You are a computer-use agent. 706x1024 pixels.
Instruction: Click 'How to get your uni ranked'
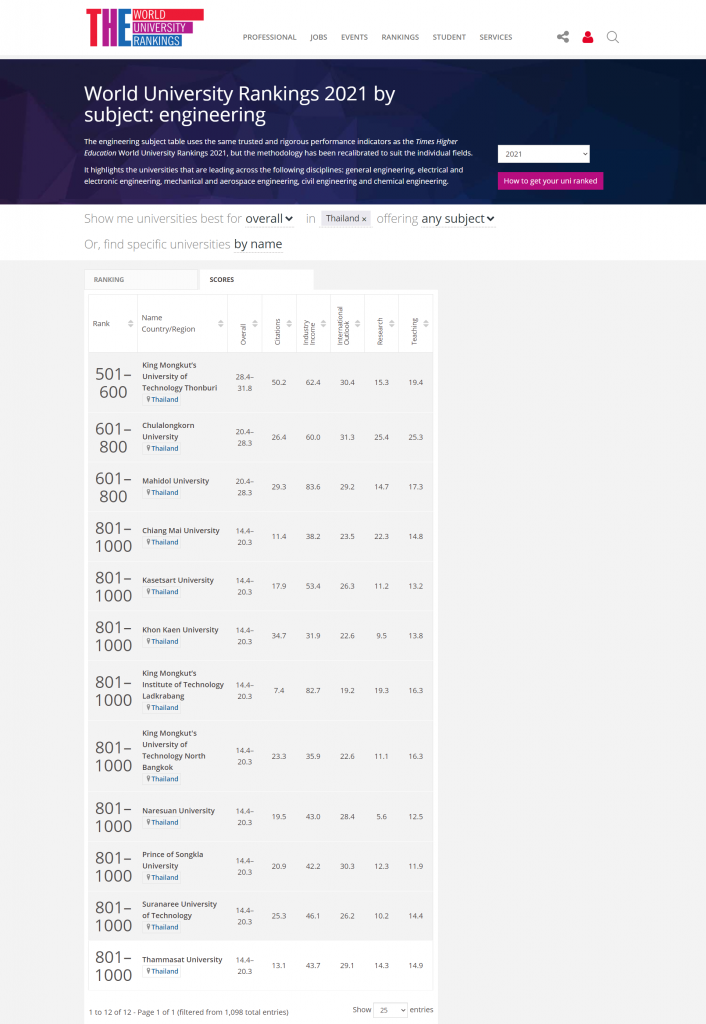click(x=551, y=181)
